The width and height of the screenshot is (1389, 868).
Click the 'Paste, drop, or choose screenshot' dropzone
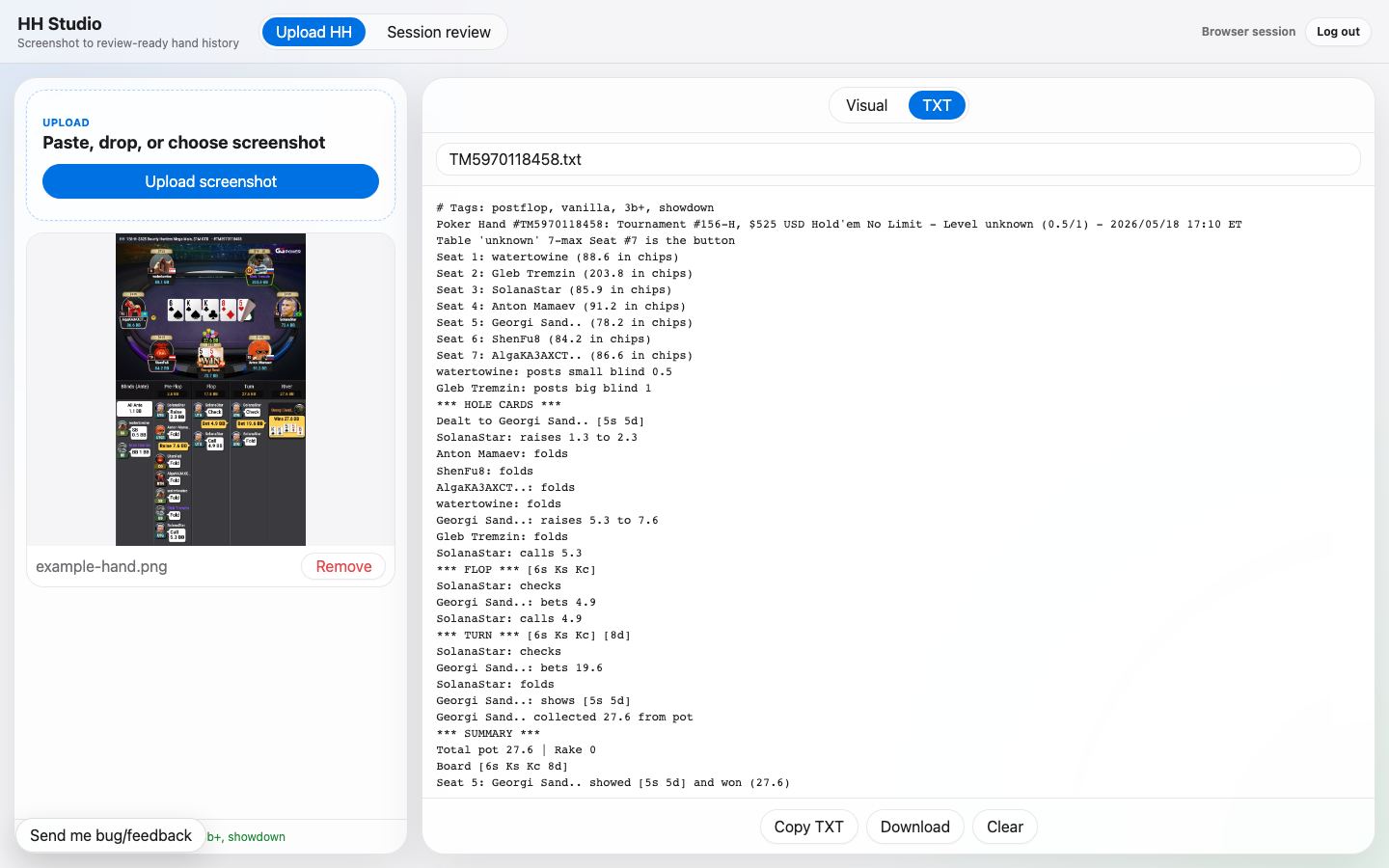[x=210, y=155]
